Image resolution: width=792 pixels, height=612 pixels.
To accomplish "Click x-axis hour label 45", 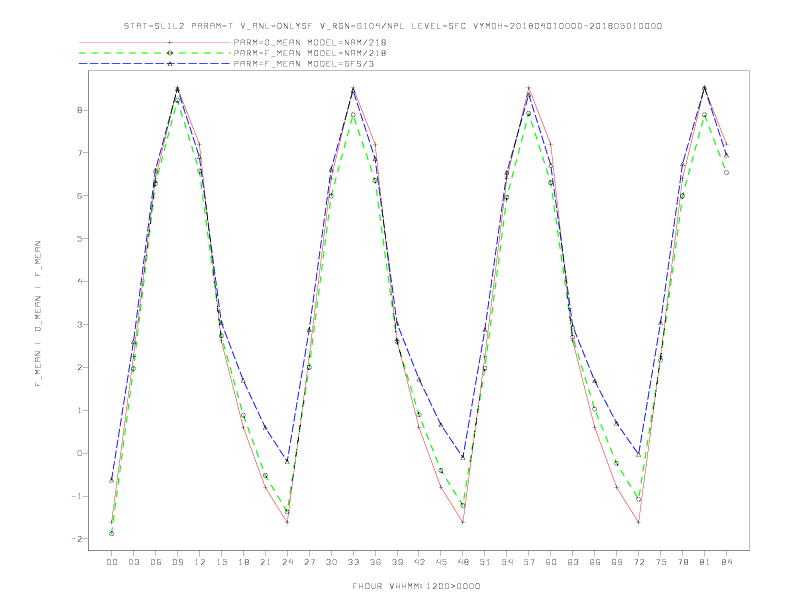I will (x=441, y=562).
